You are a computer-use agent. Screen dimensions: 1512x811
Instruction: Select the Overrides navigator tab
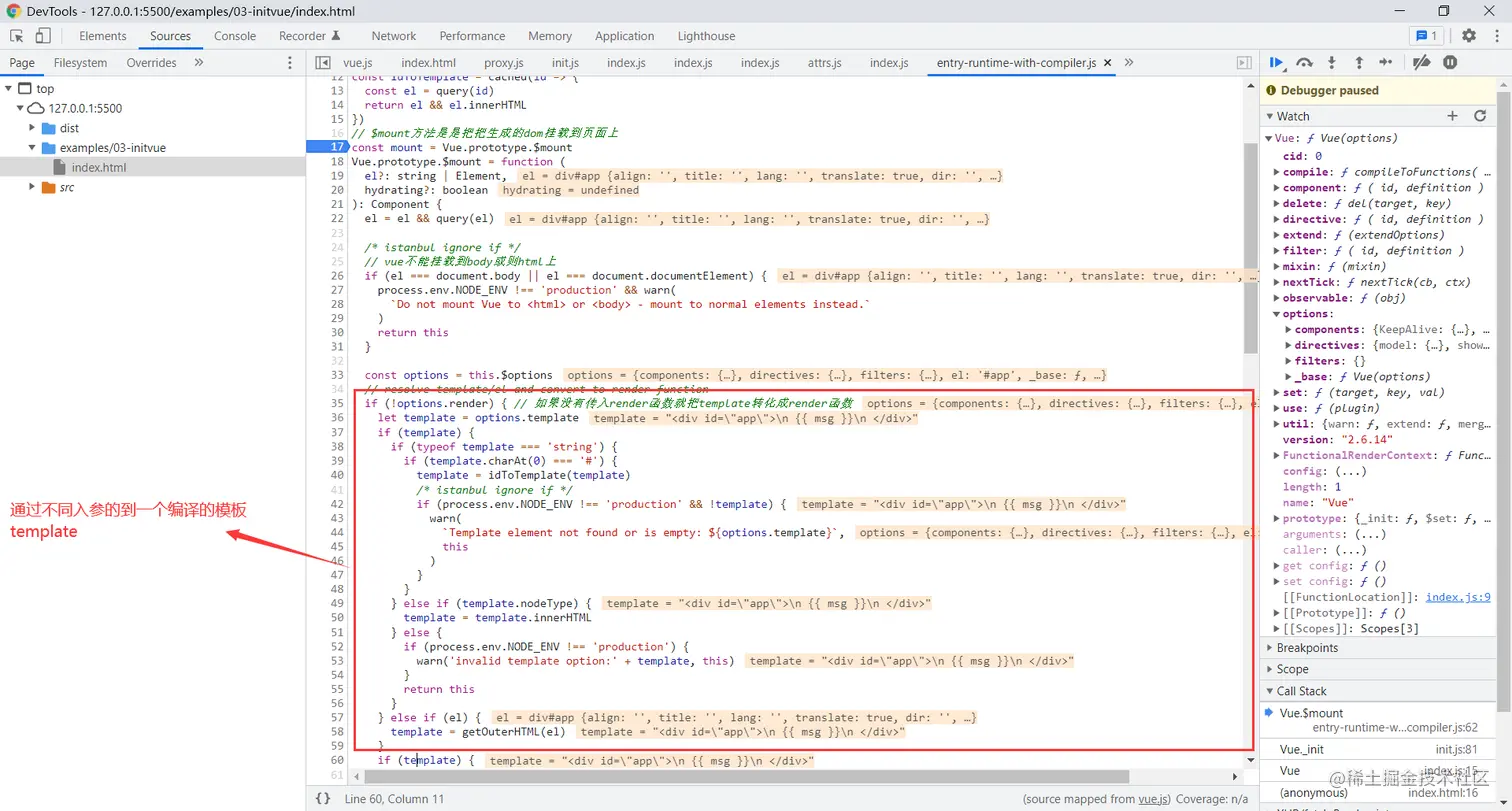(x=151, y=62)
